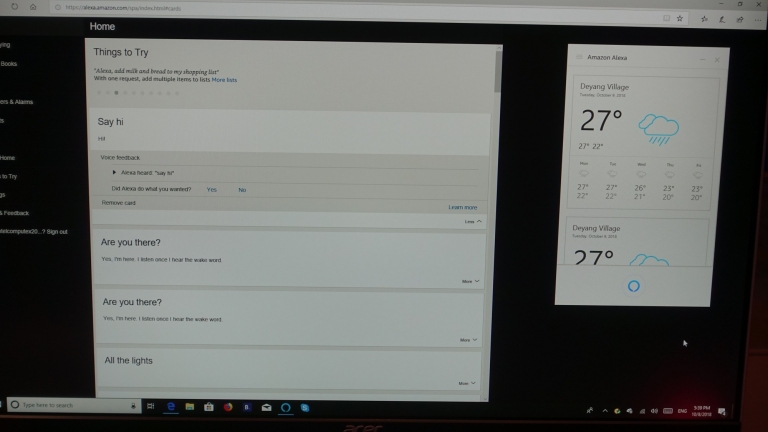Image resolution: width=768 pixels, height=432 pixels.
Task: Click the add notes pen icon
Action: (x=722, y=20)
